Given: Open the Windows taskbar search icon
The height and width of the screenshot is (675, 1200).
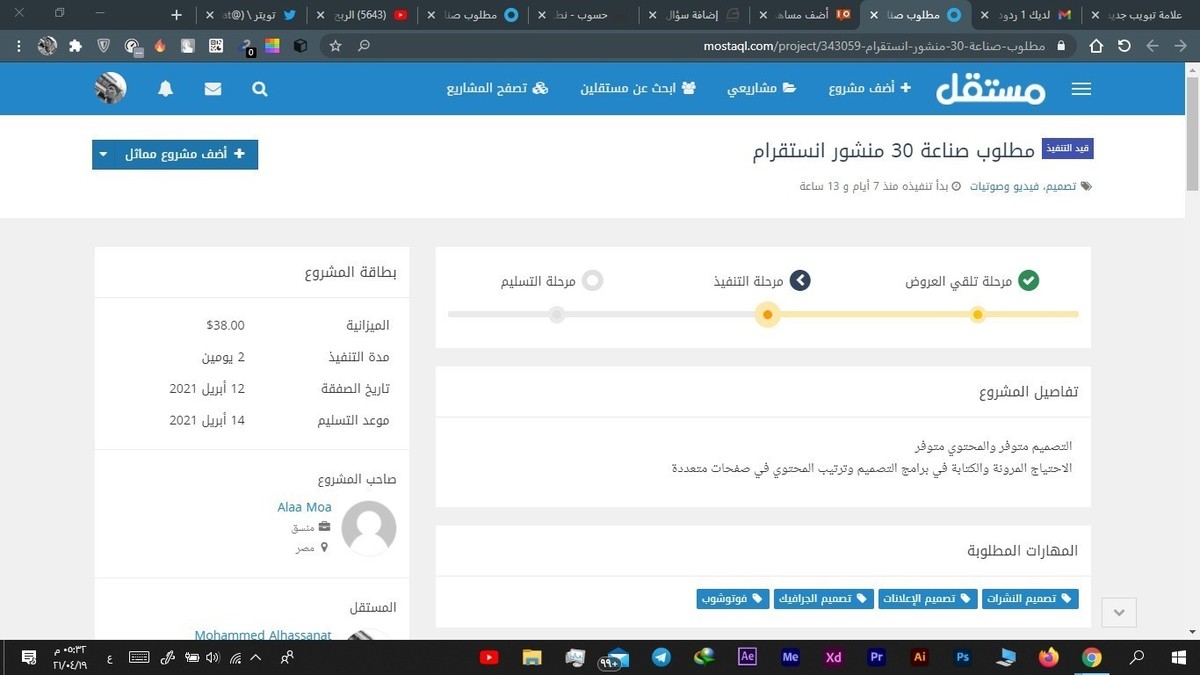Looking at the screenshot, I should (1136, 657).
